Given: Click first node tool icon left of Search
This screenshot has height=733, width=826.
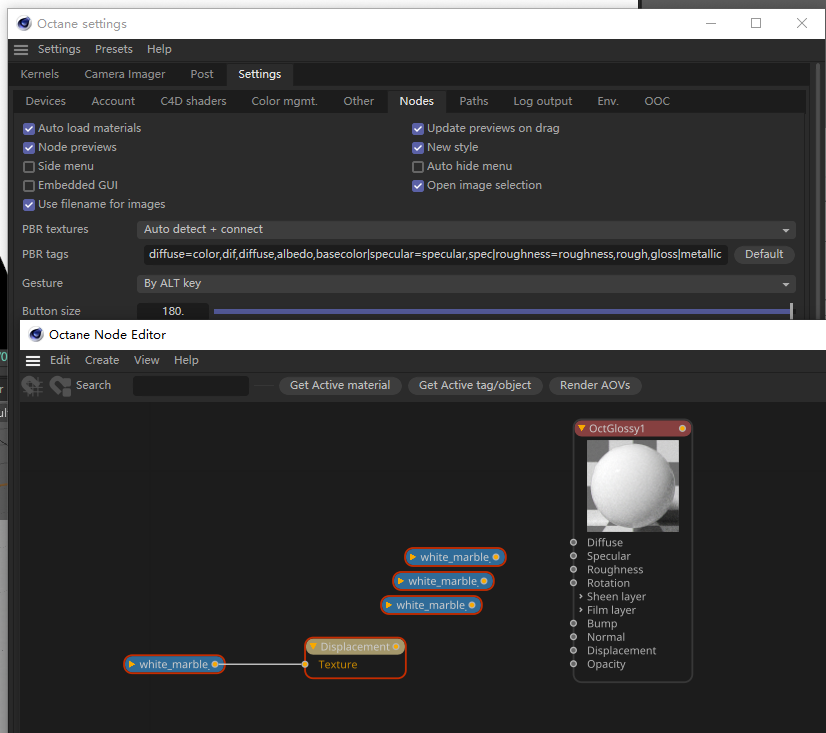Looking at the screenshot, I should point(32,386).
